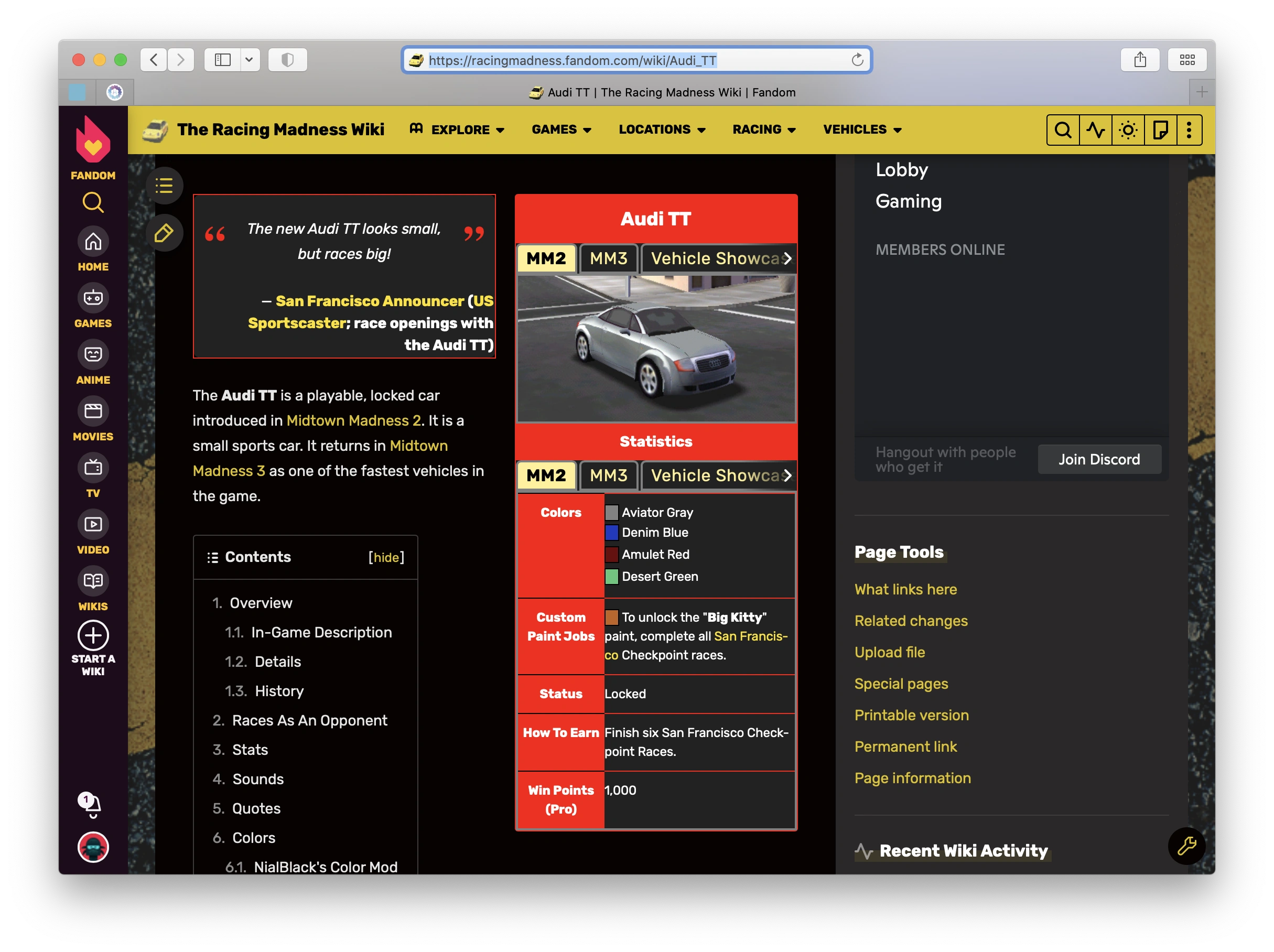The width and height of the screenshot is (1274, 952).
Task: Open admin wrench tool button
Action: tap(1186, 846)
